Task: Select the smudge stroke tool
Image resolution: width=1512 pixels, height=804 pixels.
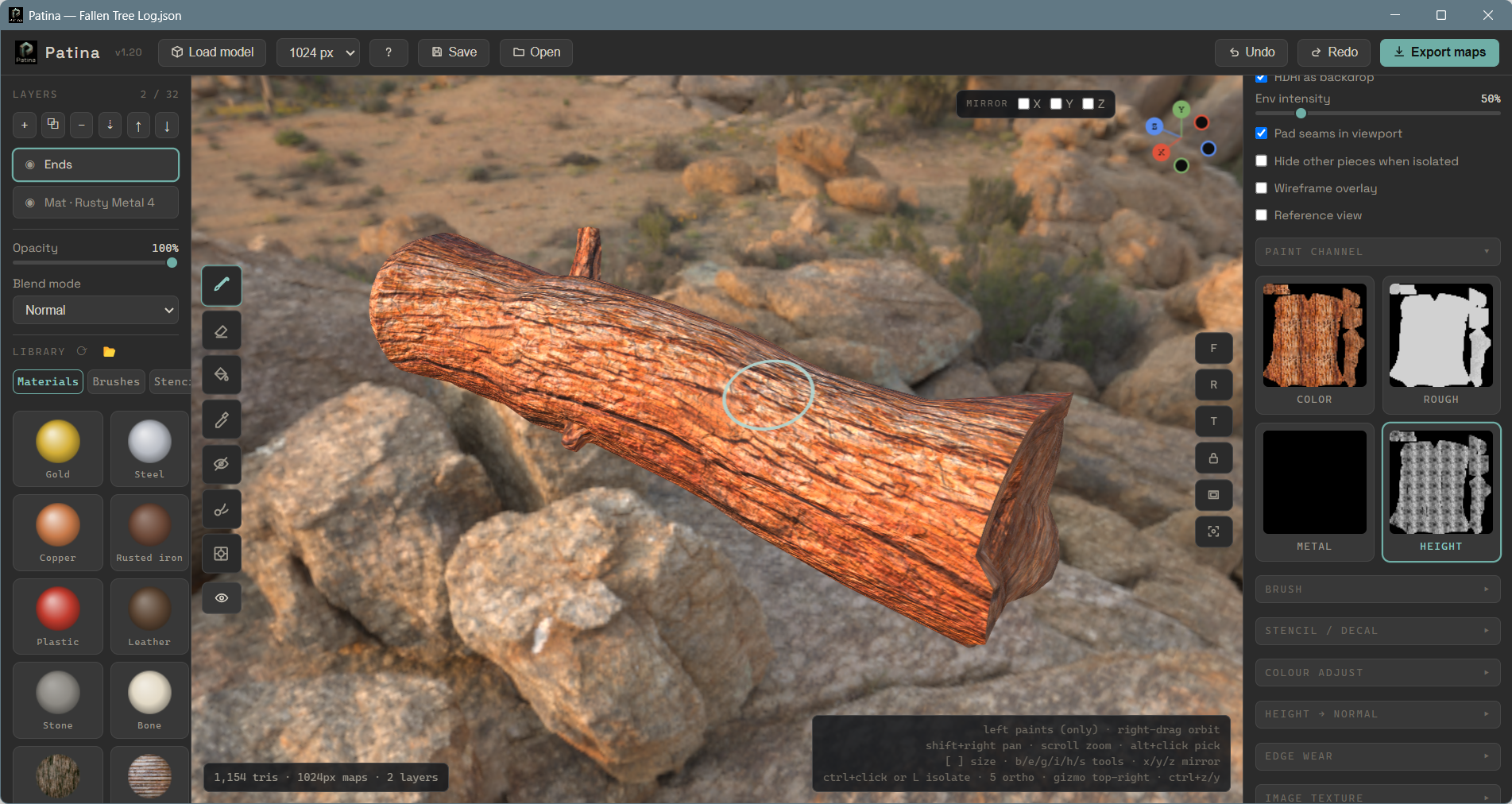Action: (222, 508)
